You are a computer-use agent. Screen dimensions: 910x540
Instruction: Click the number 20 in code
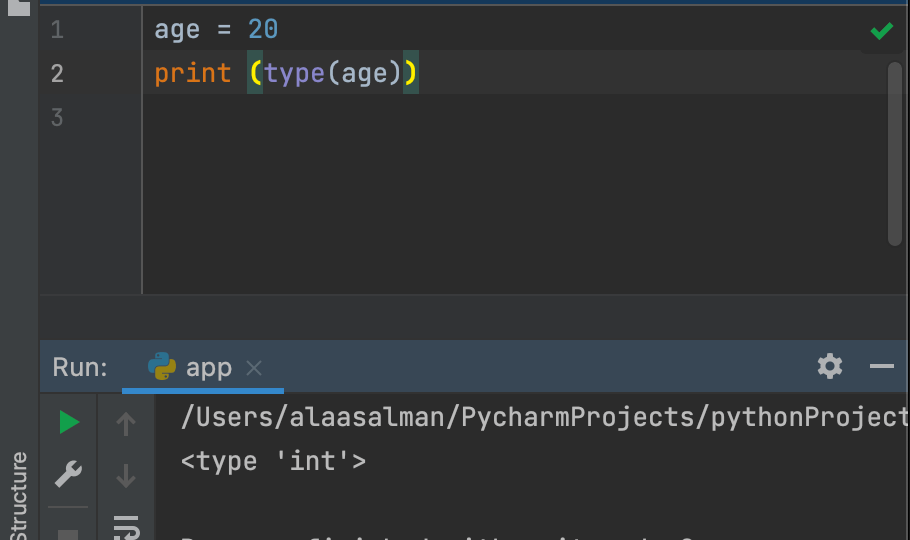point(263,30)
